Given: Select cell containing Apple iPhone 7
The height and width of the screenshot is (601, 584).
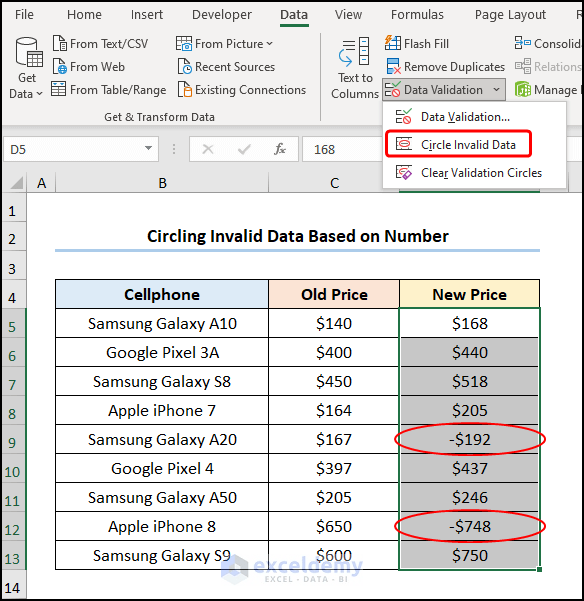Looking at the screenshot, I should pyautogui.click(x=162, y=411).
